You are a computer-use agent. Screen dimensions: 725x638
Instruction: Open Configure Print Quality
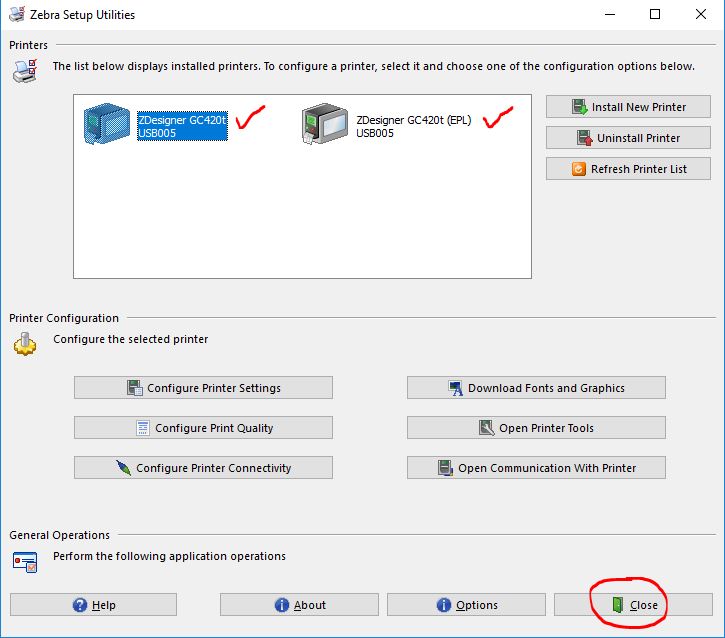coord(203,428)
